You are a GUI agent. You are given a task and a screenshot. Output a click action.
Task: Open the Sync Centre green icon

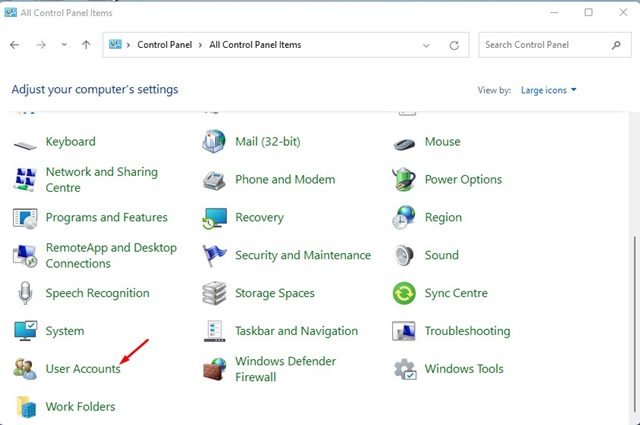tap(404, 293)
